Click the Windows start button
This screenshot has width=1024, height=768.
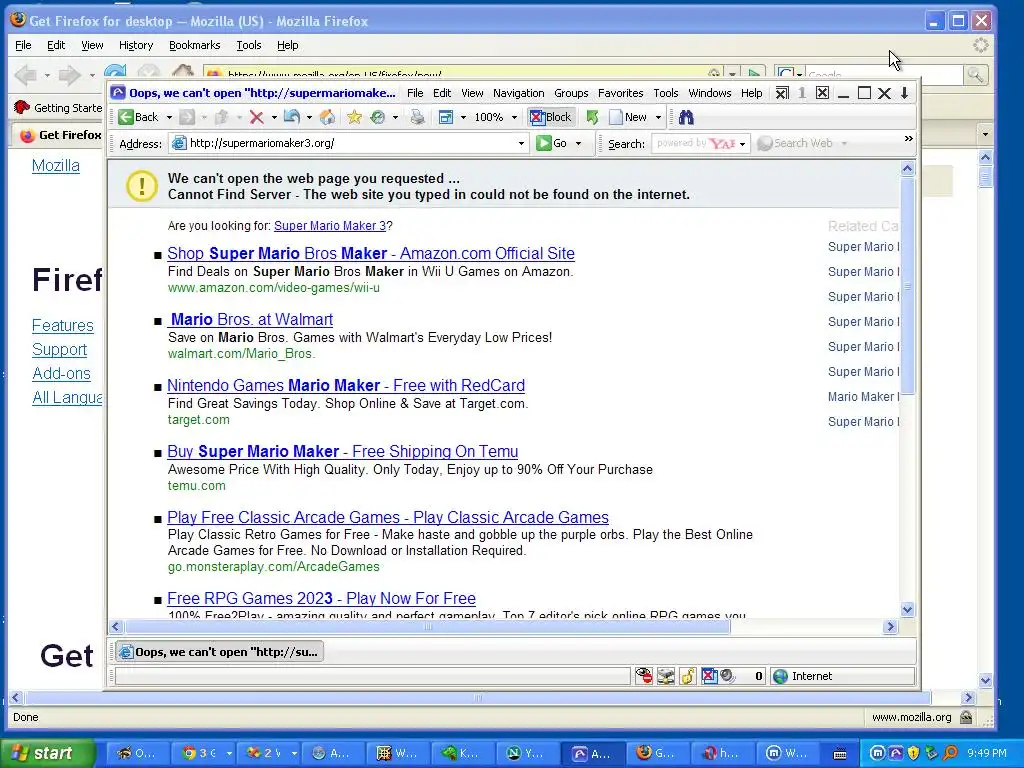[x=47, y=753]
